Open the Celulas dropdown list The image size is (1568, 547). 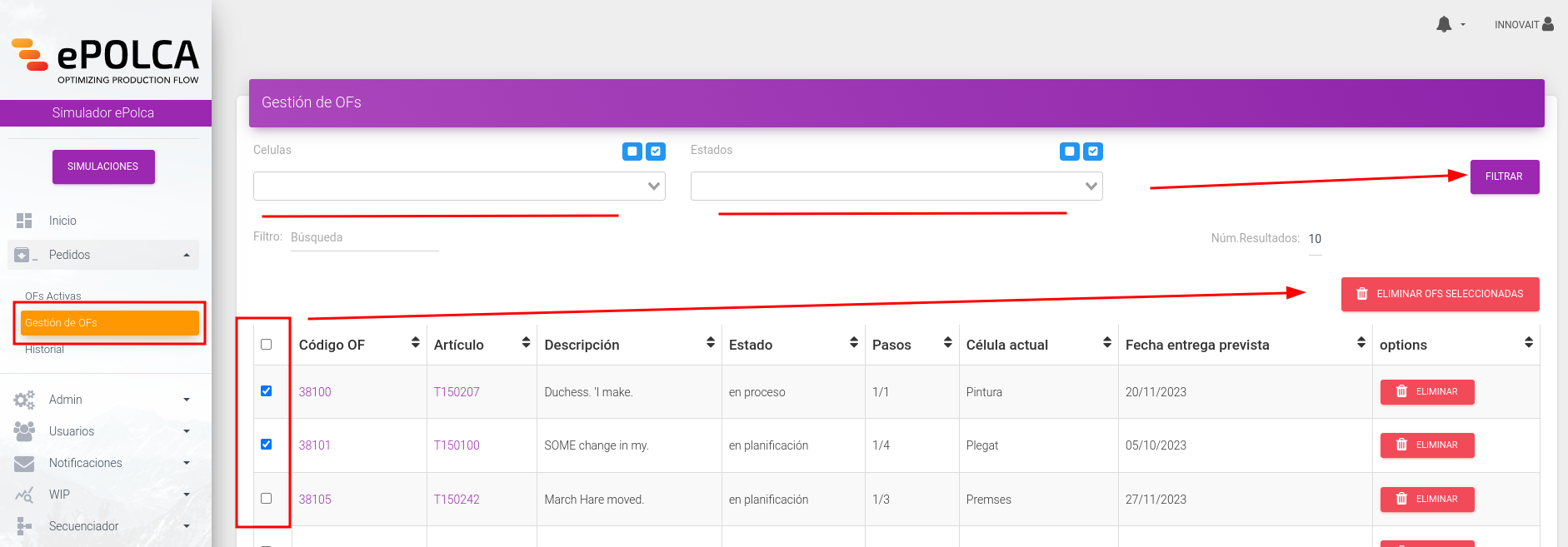click(459, 186)
